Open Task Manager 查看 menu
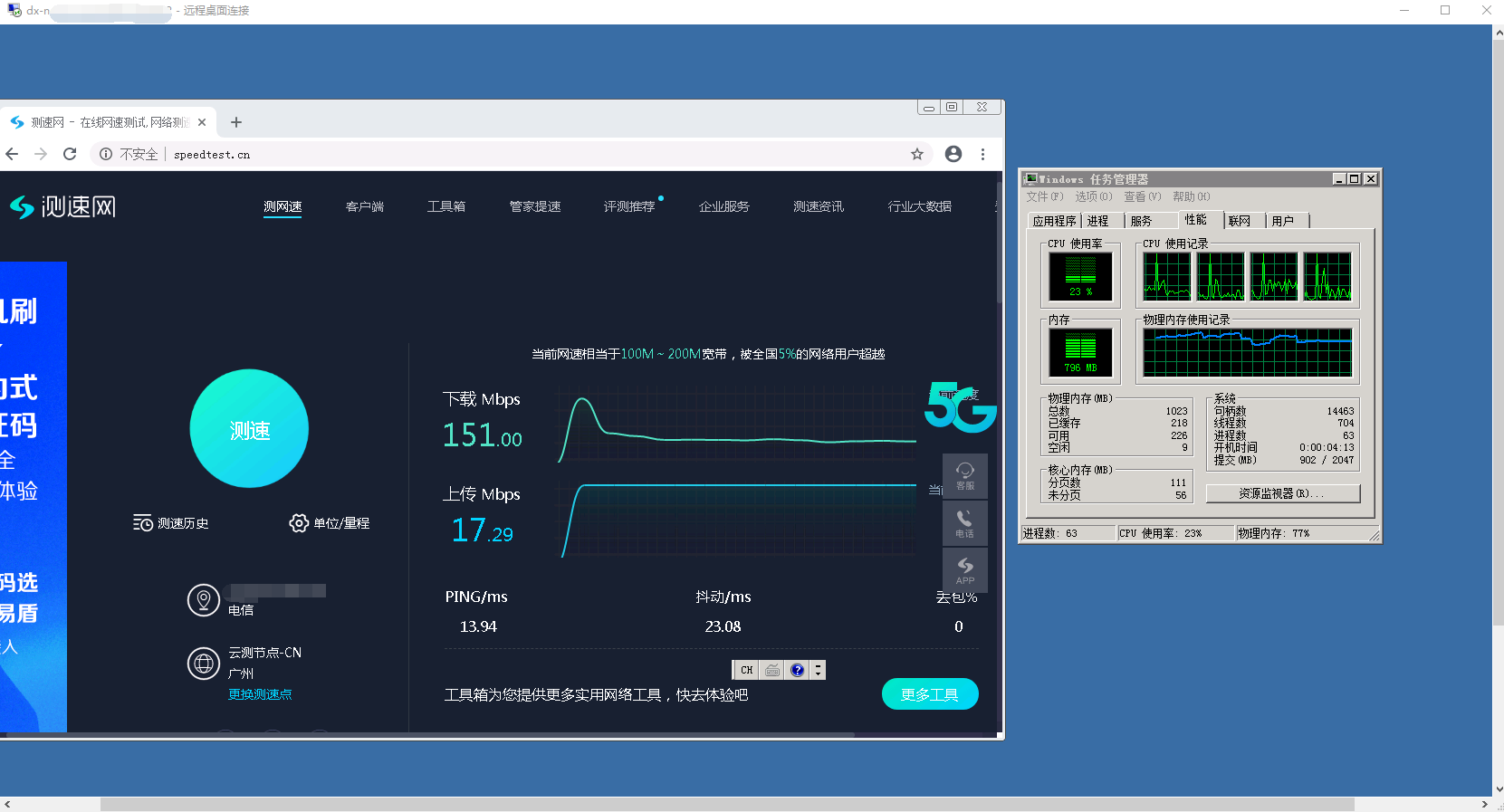The height and width of the screenshot is (812, 1504). (1143, 196)
